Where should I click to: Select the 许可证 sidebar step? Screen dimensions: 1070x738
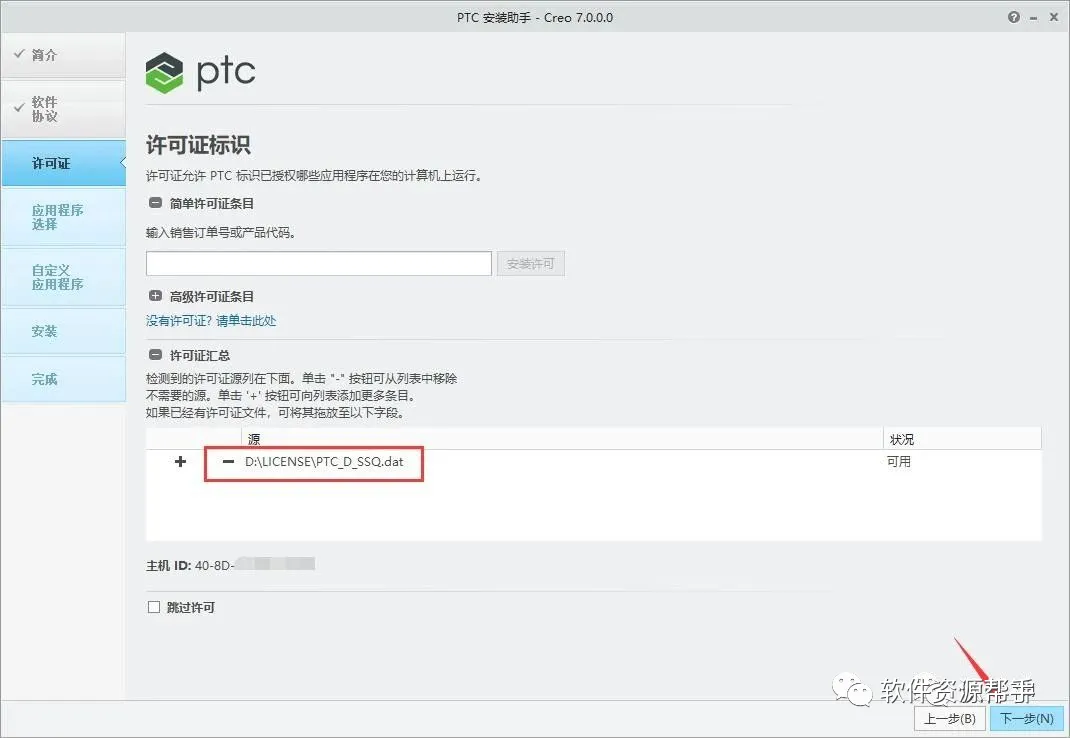tap(63, 163)
